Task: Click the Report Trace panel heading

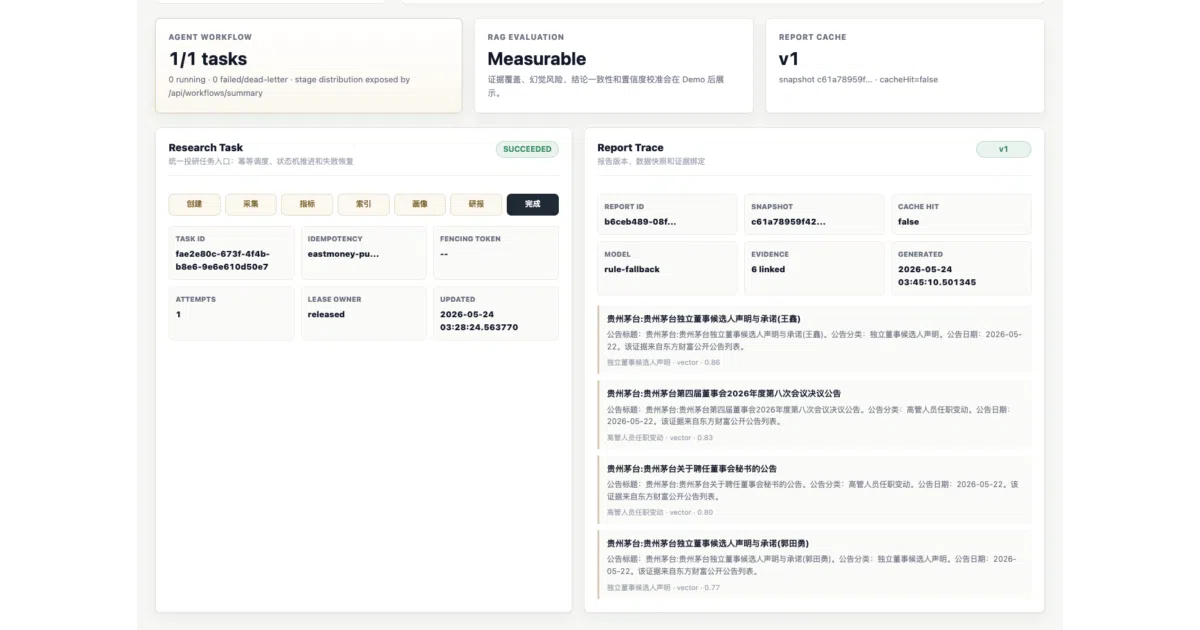Action: (x=630, y=147)
